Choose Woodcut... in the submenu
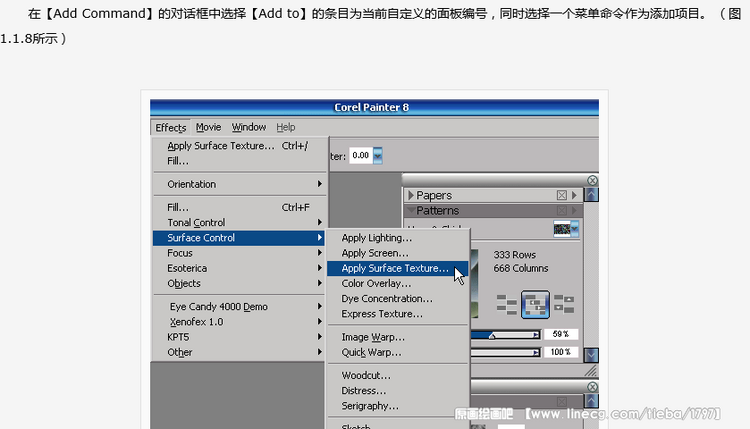The width and height of the screenshot is (750, 429). [398, 375]
